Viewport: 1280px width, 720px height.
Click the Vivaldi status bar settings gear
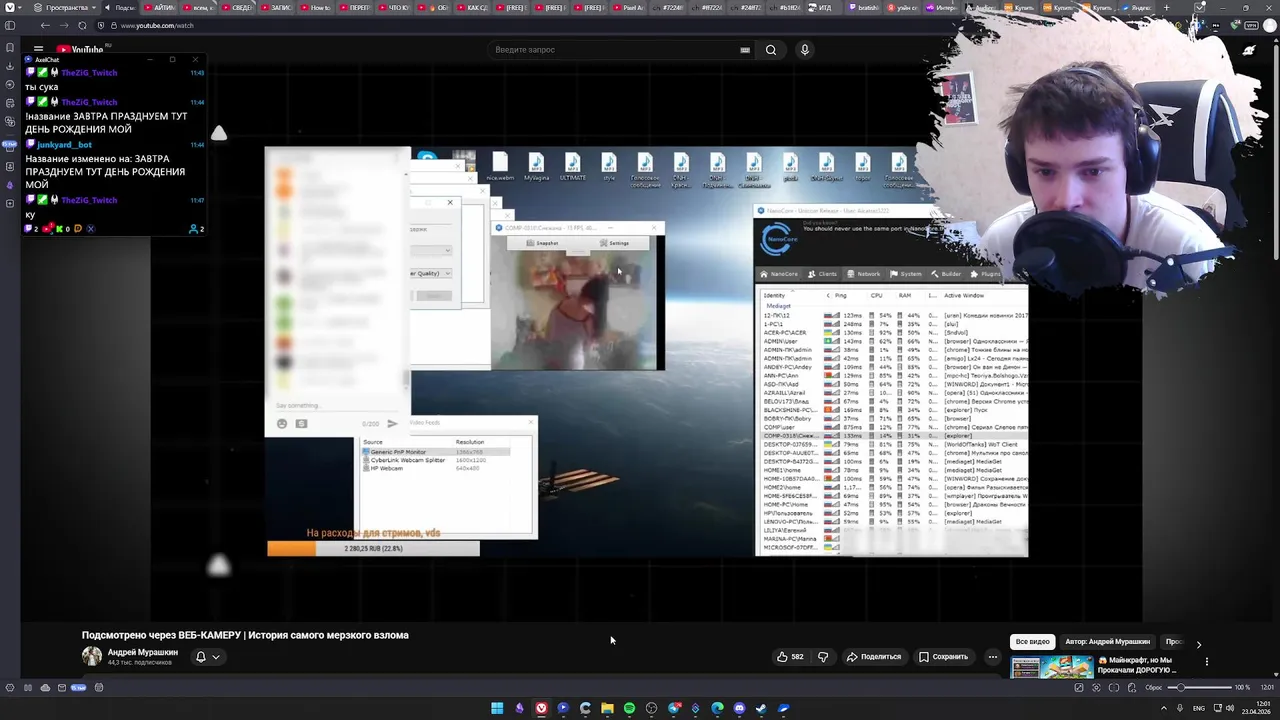point(10,688)
